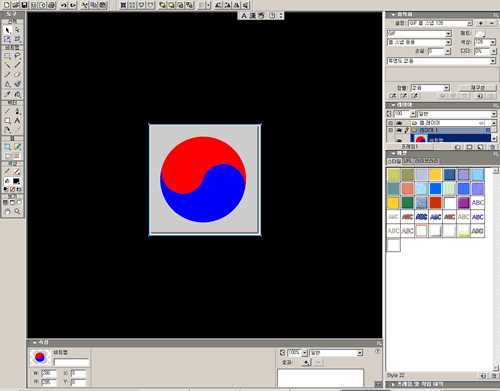
Task: Open the GIF export format dropdown
Action: (x=448, y=33)
